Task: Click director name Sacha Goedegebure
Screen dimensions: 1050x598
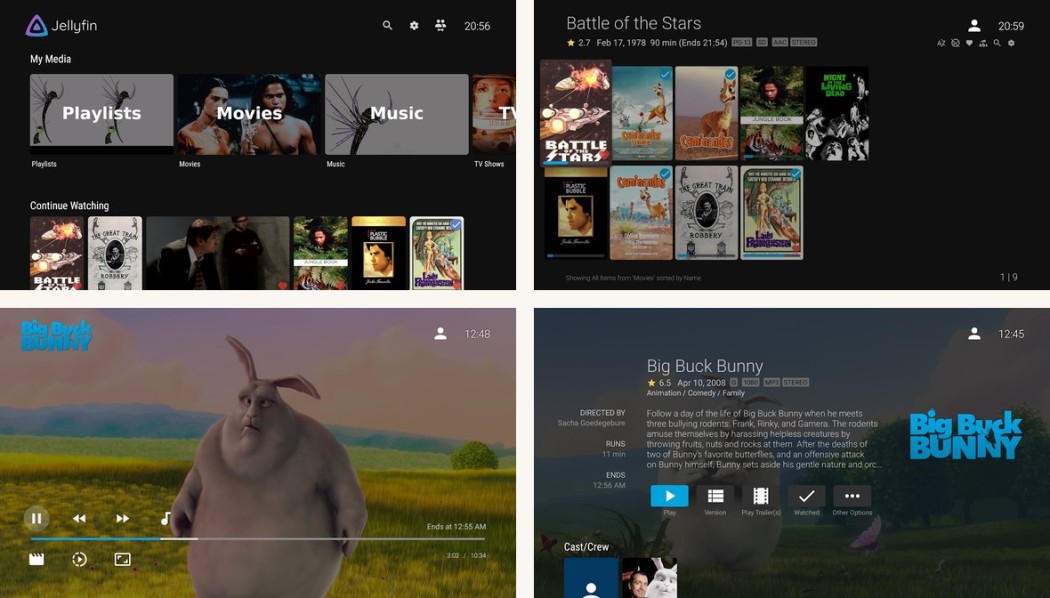Action: tap(591, 423)
